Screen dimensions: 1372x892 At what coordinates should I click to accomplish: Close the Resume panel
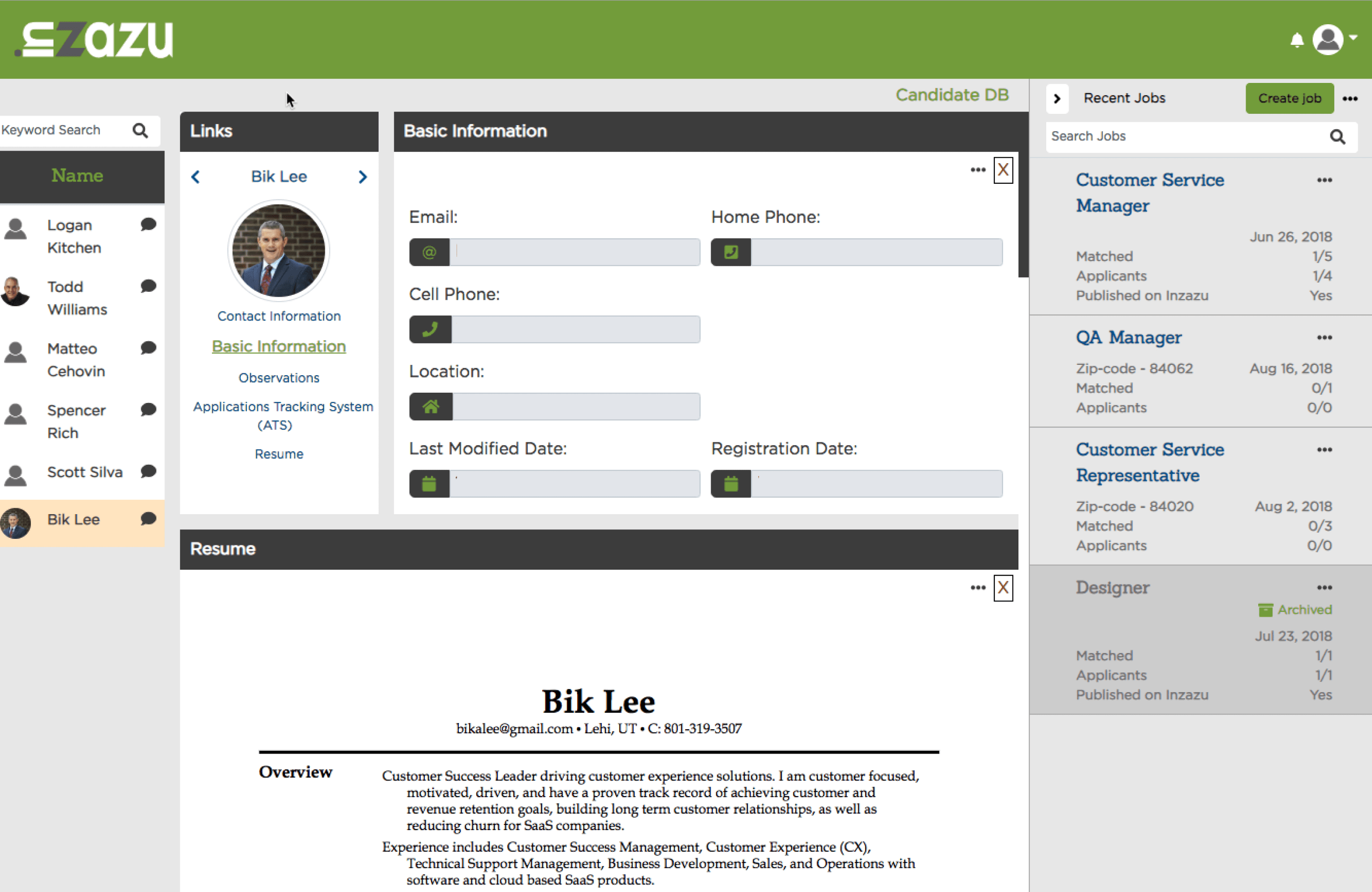click(x=1003, y=588)
